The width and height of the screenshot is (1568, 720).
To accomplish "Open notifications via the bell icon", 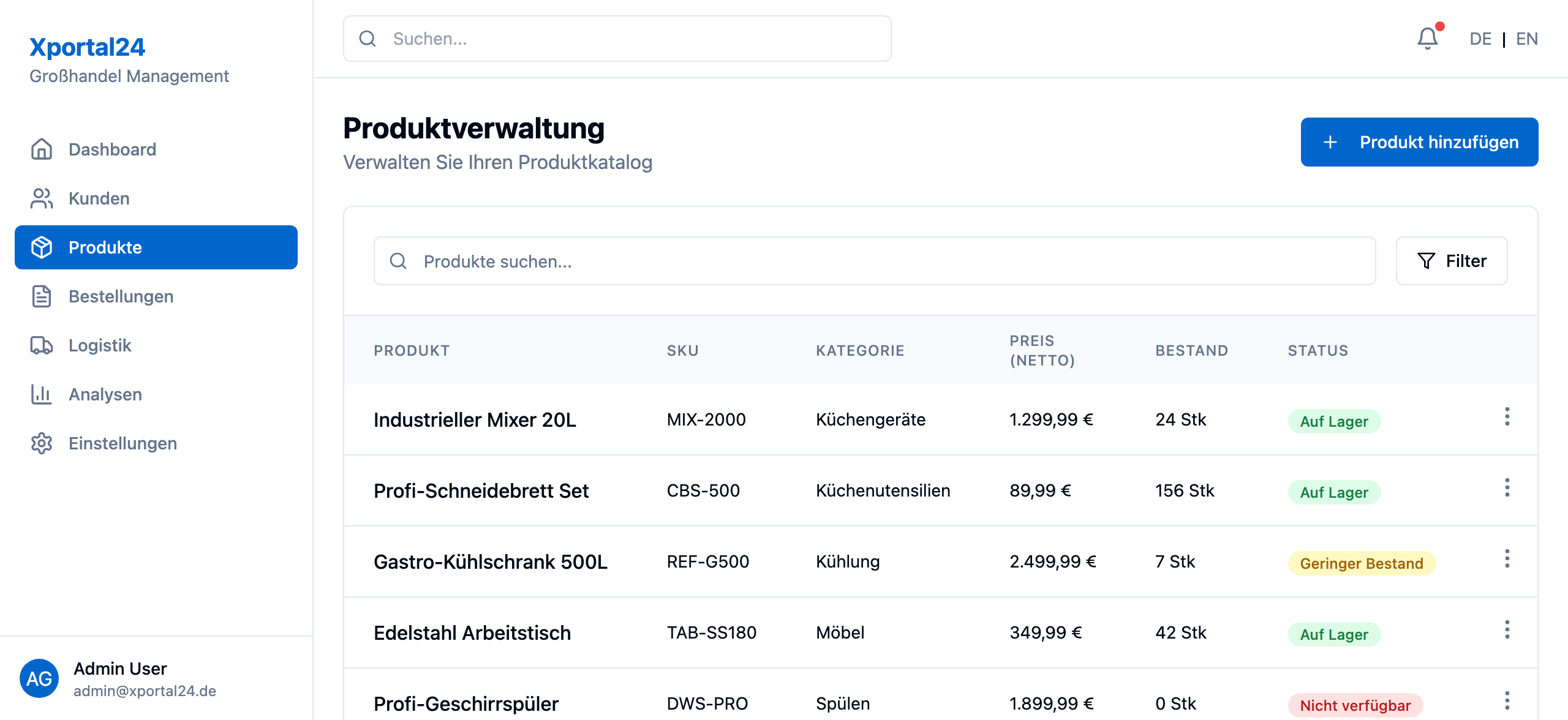I will click(1428, 39).
